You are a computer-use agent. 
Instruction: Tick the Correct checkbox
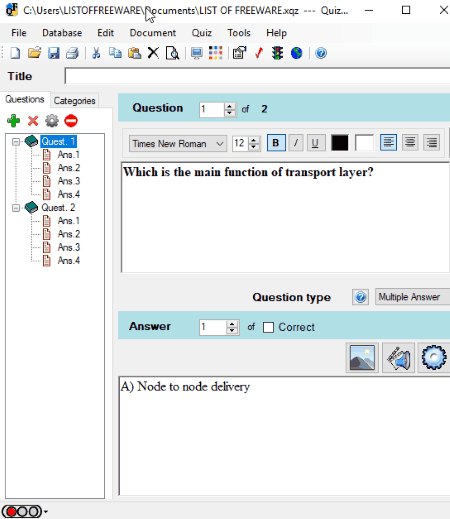(268, 327)
